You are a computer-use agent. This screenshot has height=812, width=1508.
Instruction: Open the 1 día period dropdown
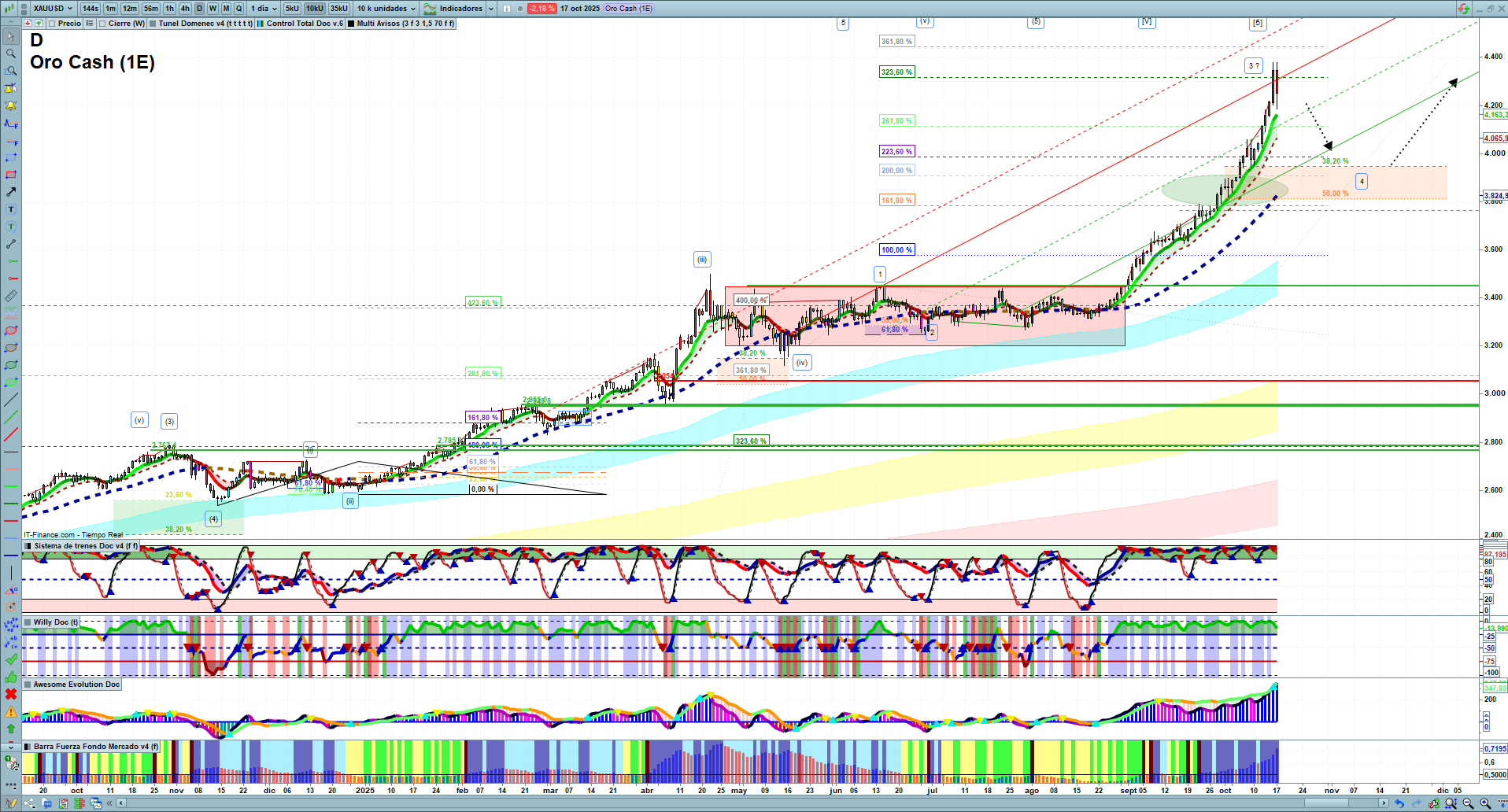click(x=264, y=9)
